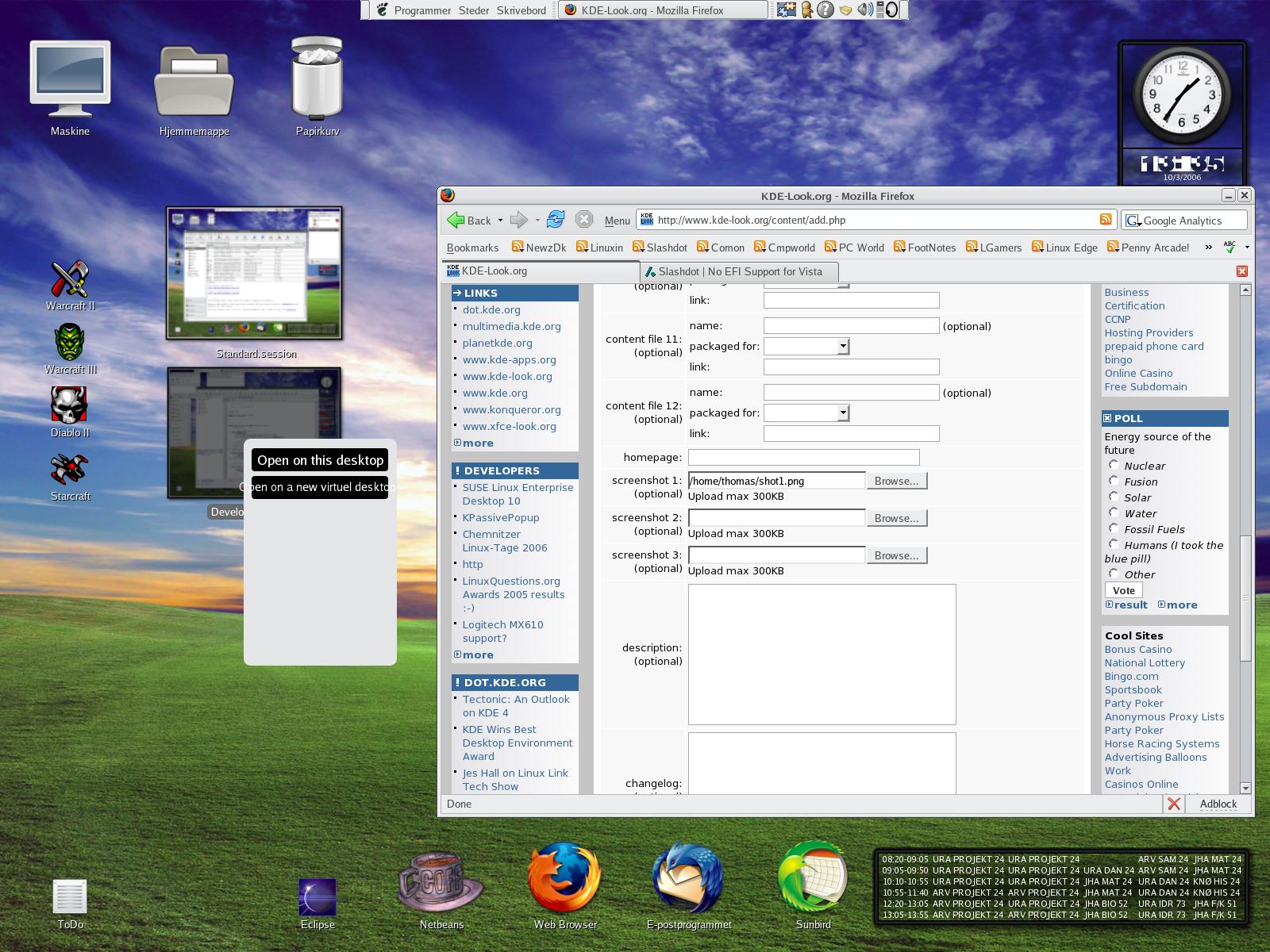This screenshot has width=1270, height=952.
Task: Click the RSS feed icon in address bar
Action: [x=1106, y=220]
